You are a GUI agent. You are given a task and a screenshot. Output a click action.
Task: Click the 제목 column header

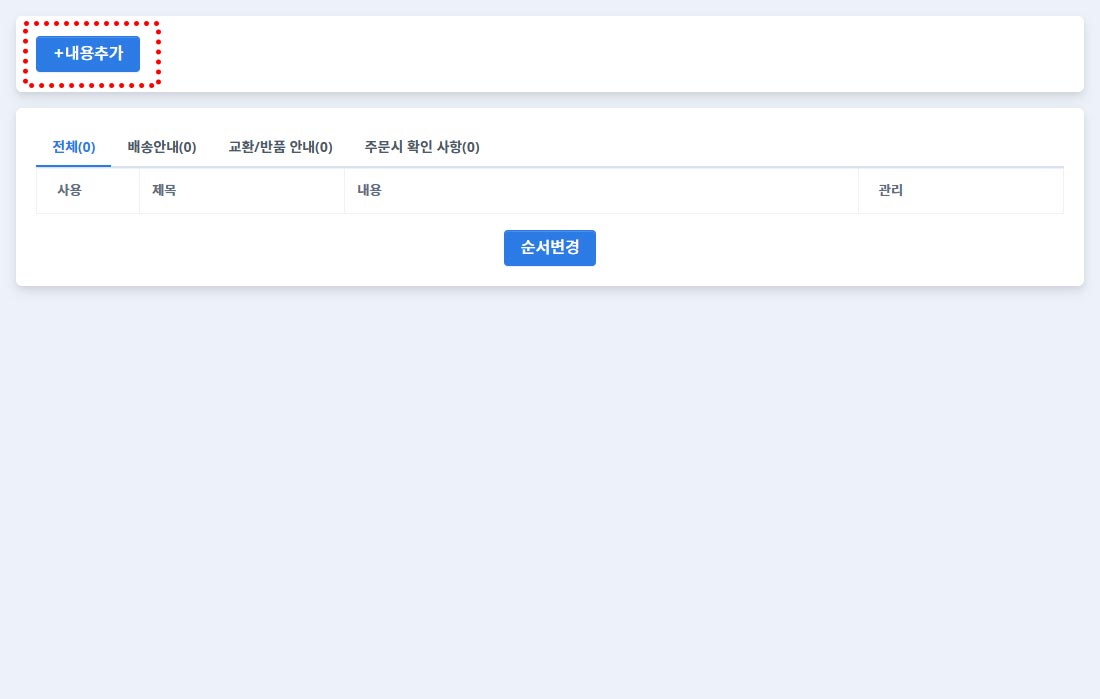[x=242, y=190]
